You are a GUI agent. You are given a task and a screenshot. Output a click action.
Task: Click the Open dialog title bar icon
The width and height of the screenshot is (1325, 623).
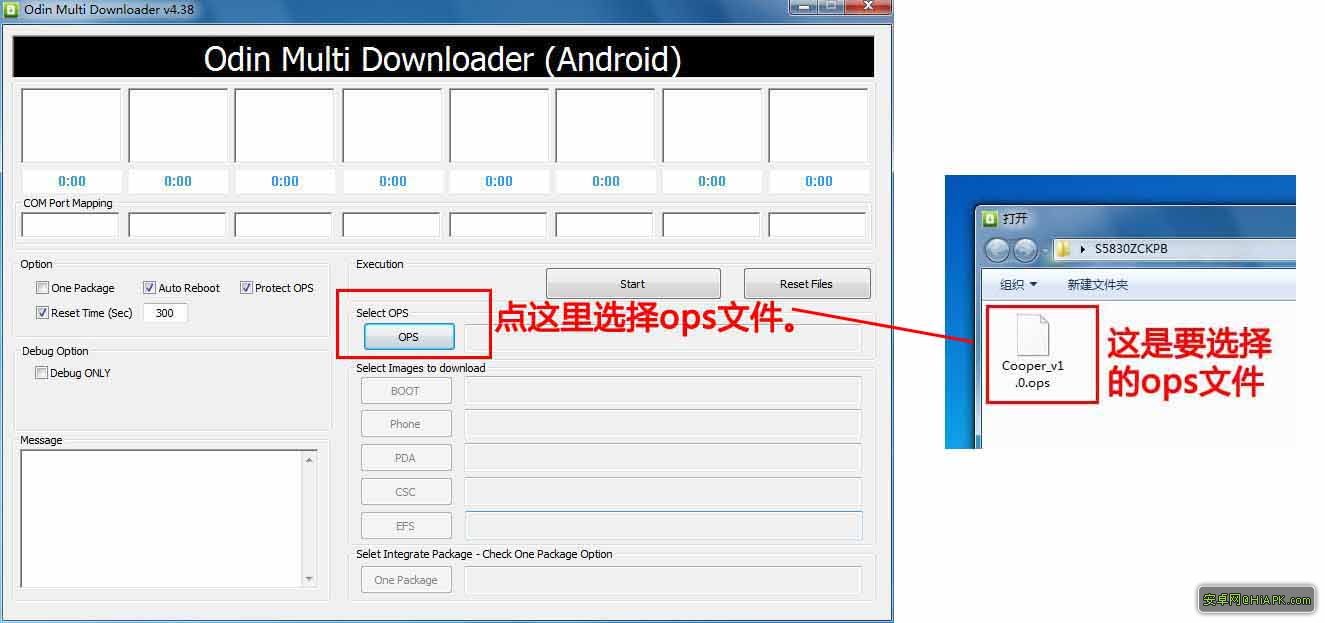990,218
